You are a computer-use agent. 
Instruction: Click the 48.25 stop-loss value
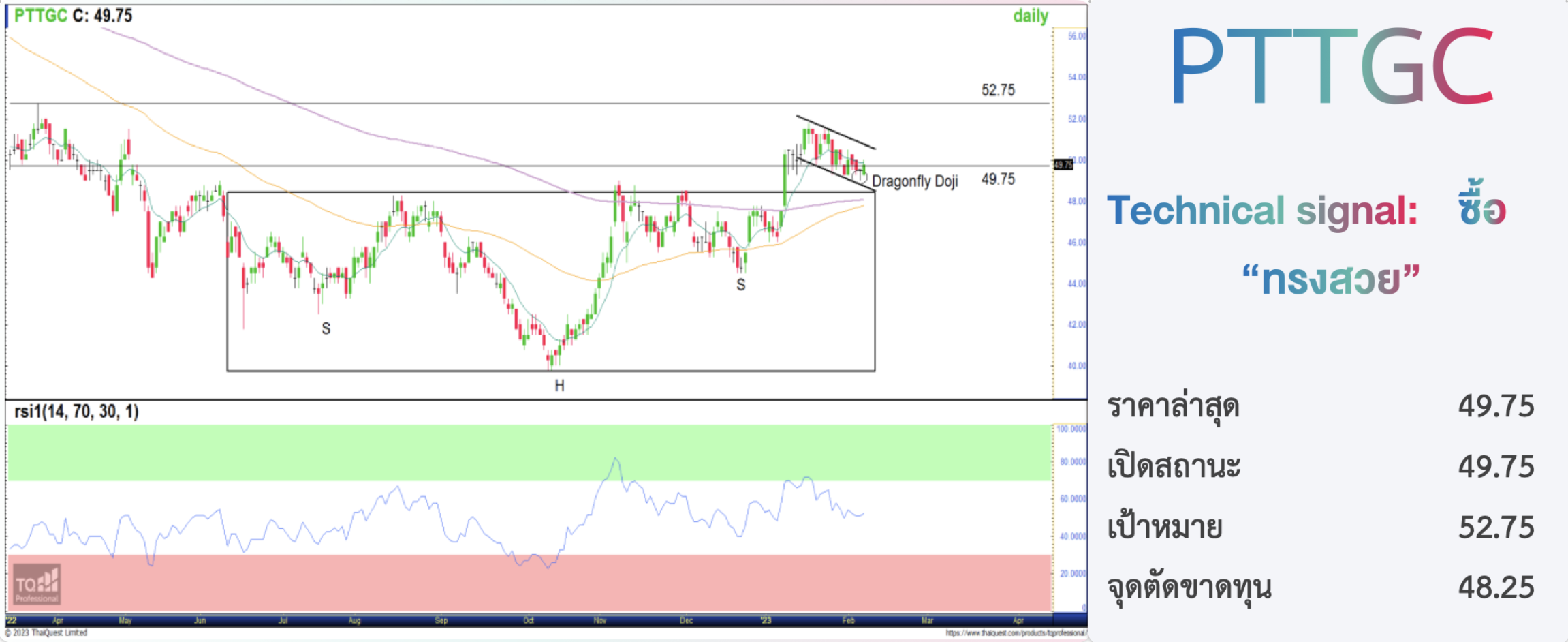(x=1496, y=587)
